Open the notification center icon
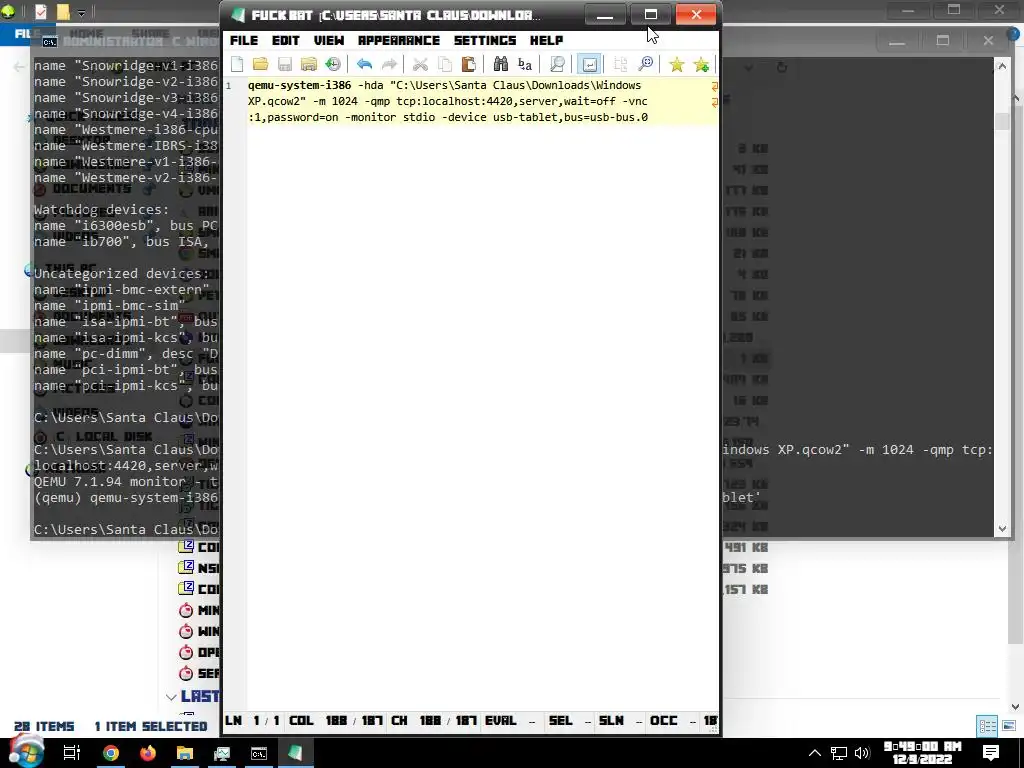The height and width of the screenshot is (768, 1024). pyautogui.click(x=991, y=753)
